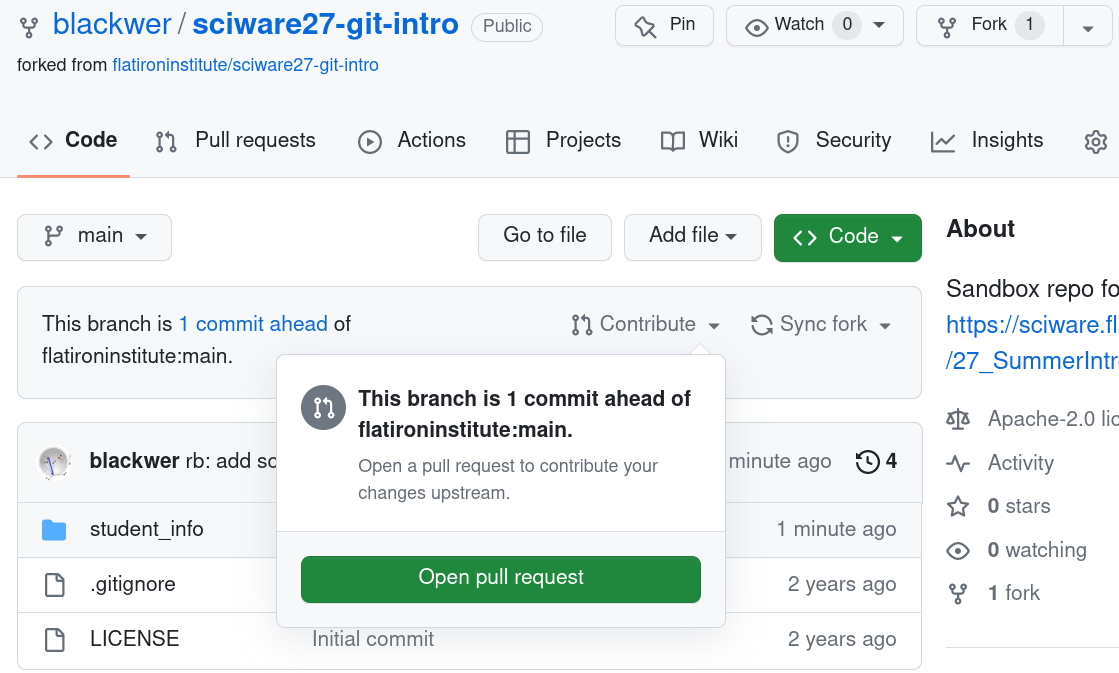Click the pull request icon in popup
Image resolution: width=1119 pixels, height=673 pixels.
[323, 408]
